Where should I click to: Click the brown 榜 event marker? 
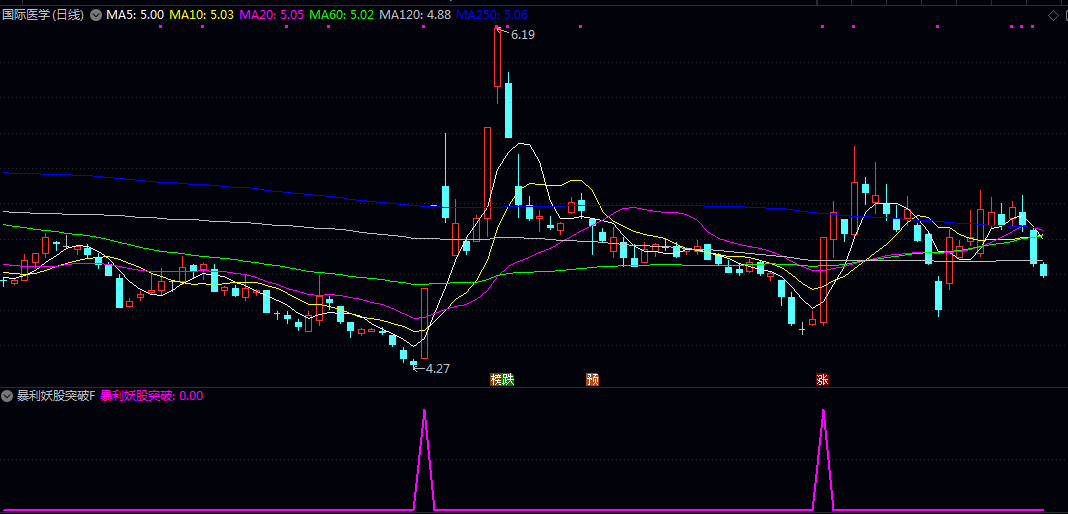point(497,380)
